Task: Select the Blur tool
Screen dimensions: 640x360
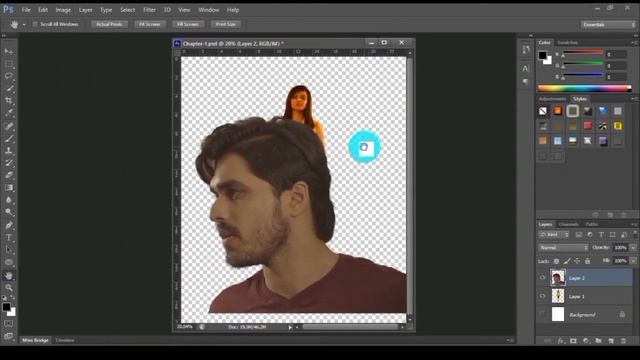Action: click(x=9, y=200)
